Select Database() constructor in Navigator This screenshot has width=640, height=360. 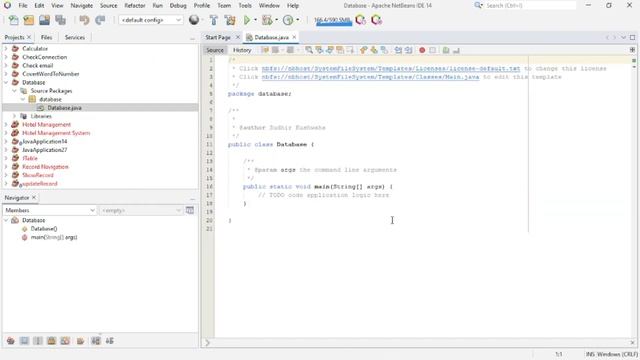point(44,229)
